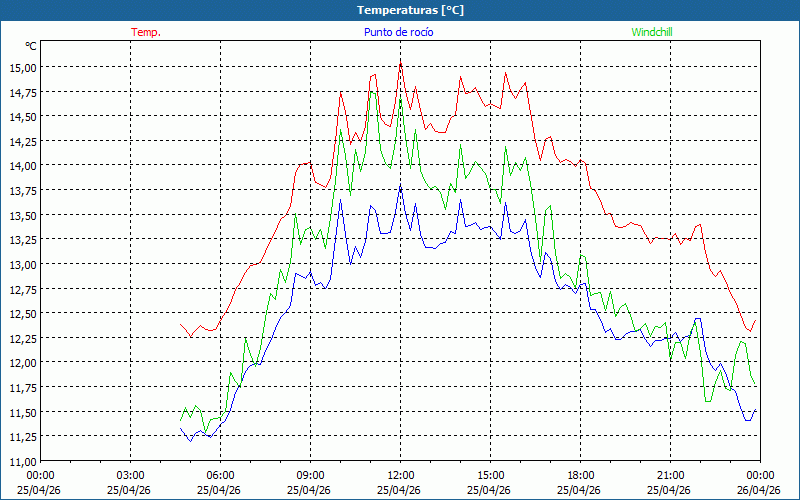Click the blue dew point line's highest peak

click(x=401, y=186)
